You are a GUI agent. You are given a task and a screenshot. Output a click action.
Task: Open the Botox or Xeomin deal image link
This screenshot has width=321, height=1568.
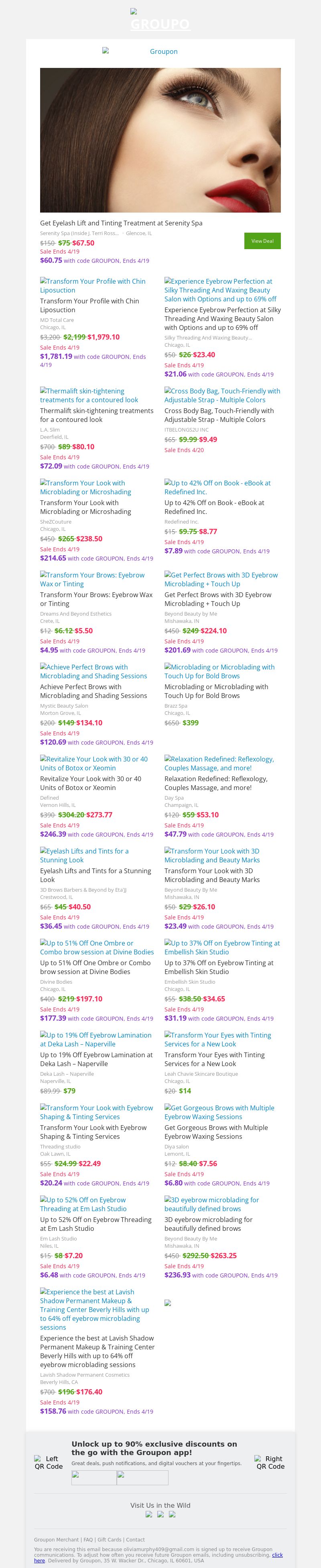click(x=93, y=763)
